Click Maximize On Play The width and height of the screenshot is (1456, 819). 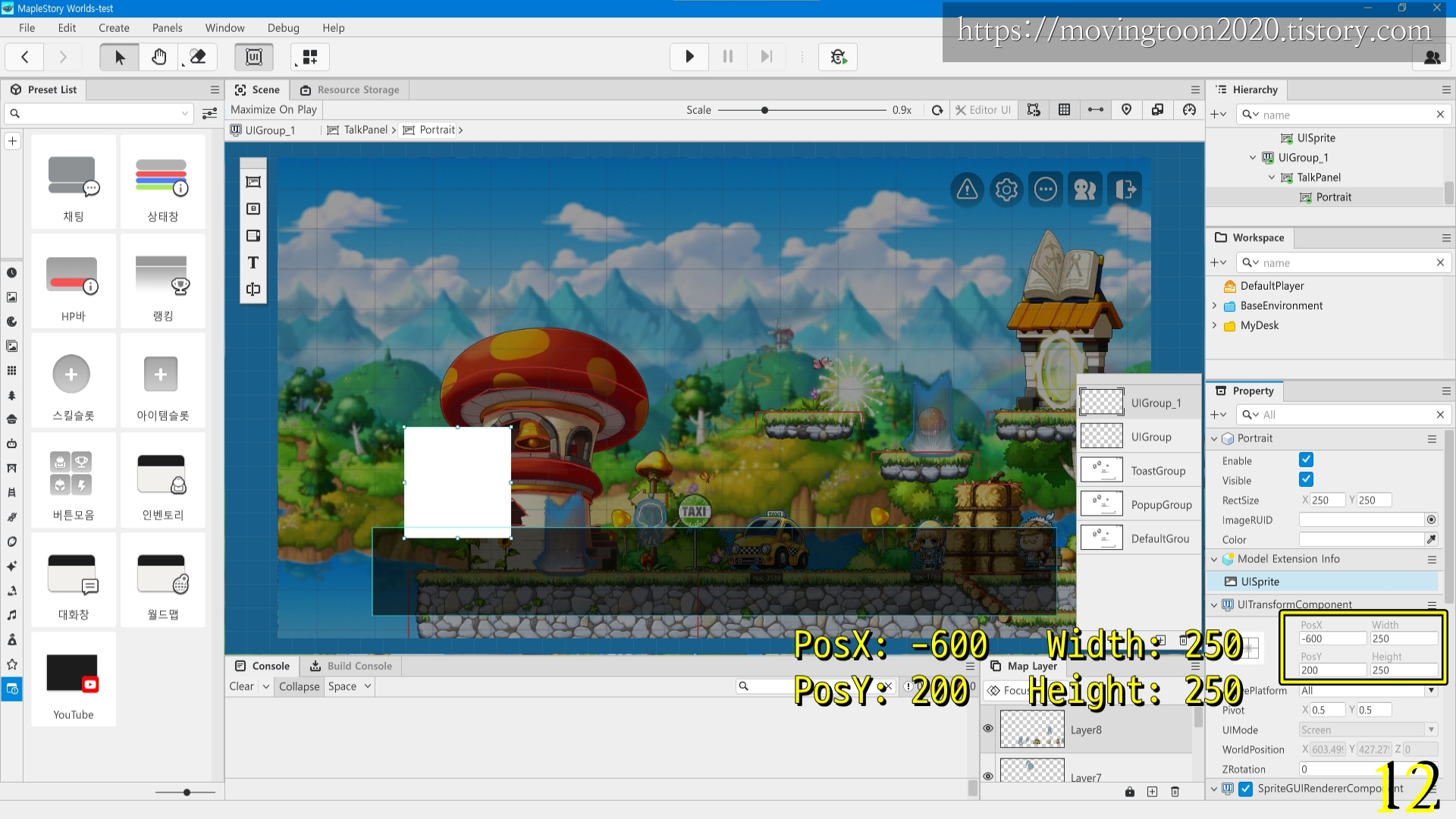(x=274, y=109)
